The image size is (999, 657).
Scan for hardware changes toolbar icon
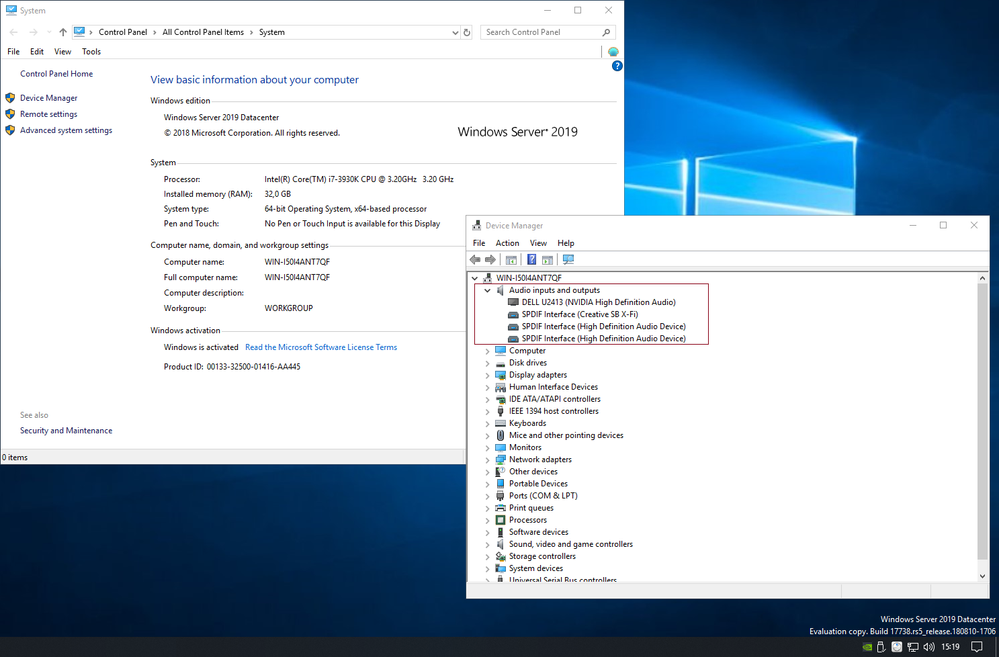pos(568,259)
